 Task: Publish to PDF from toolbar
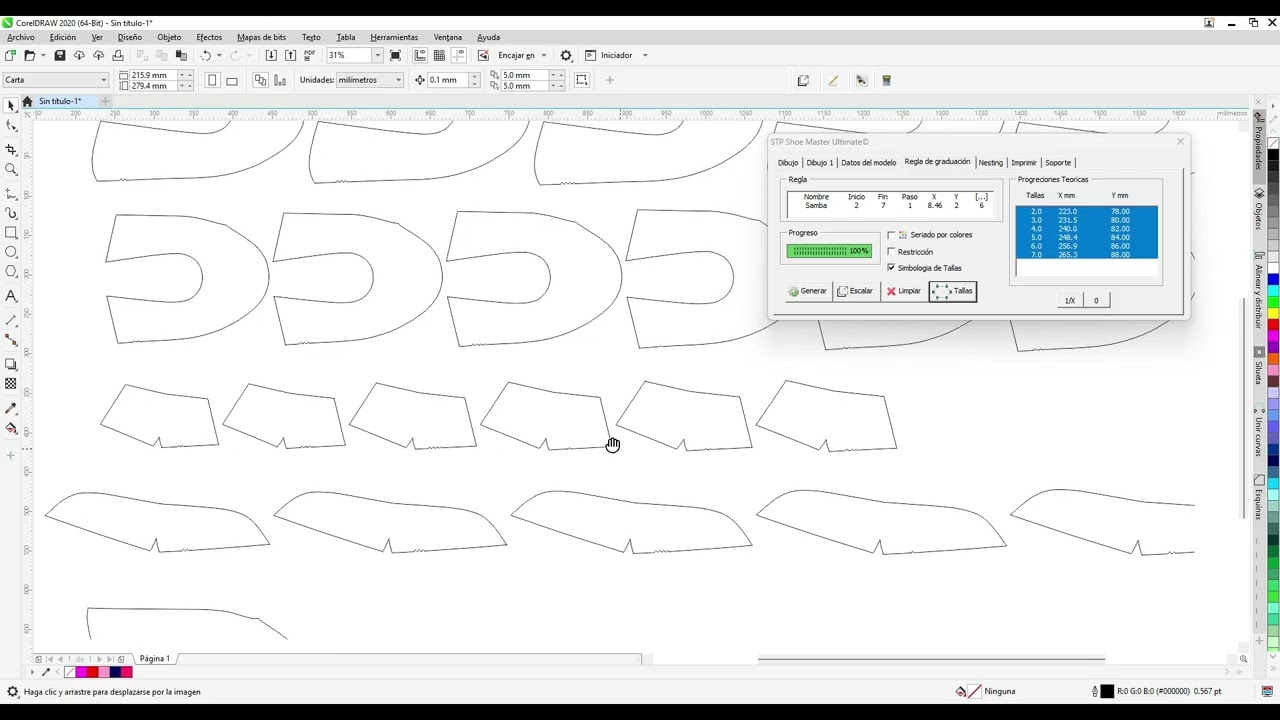click(x=309, y=55)
